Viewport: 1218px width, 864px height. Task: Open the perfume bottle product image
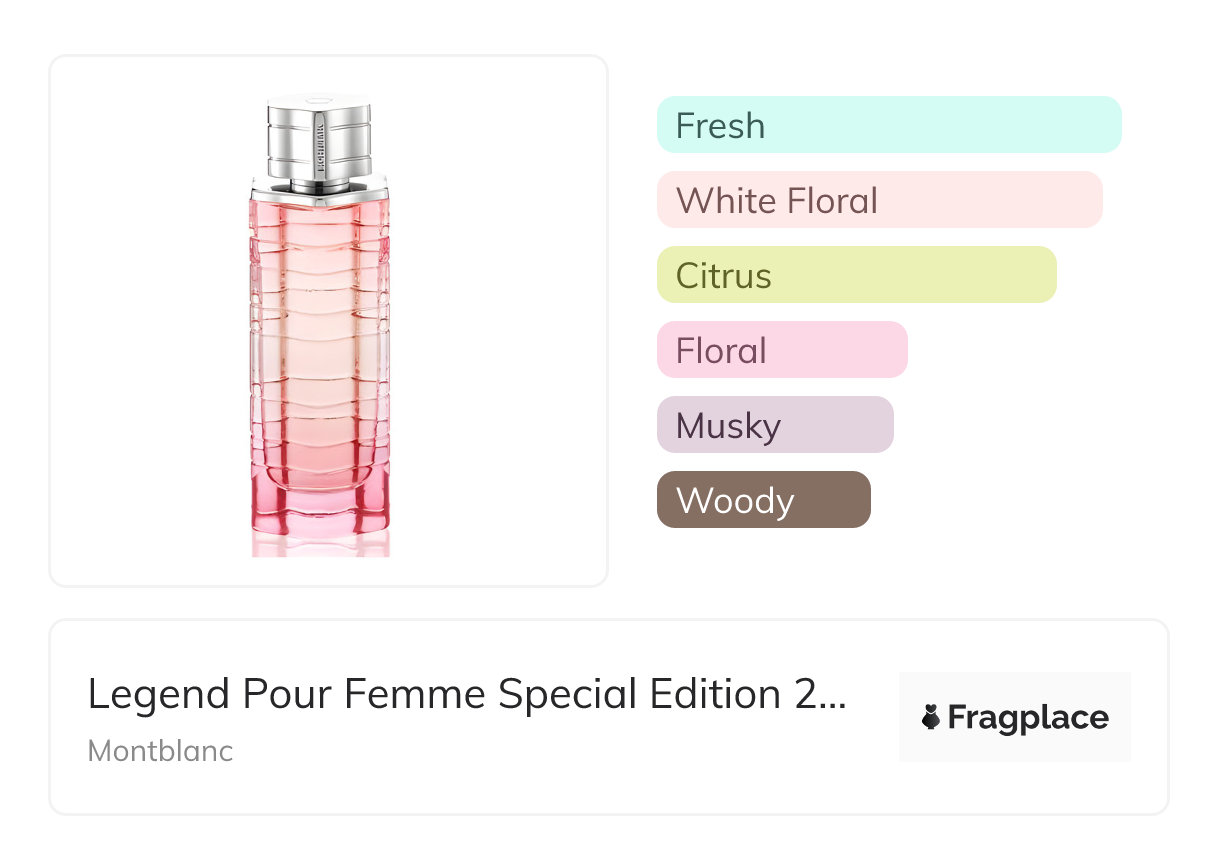pyautogui.click(x=320, y=330)
